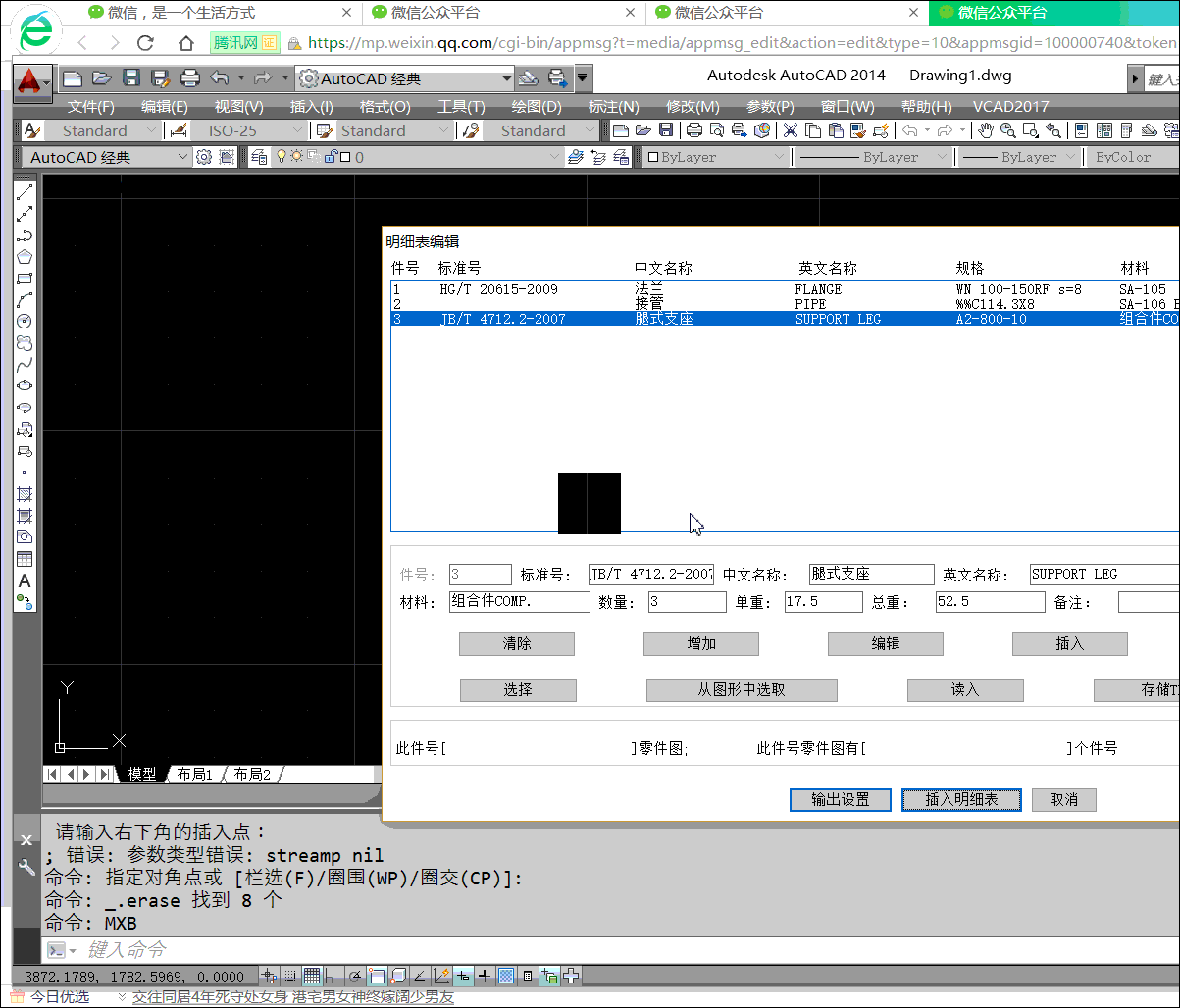Select the Circle tool in draw toolbar
1180x1008 pixels.
(26, 321)
